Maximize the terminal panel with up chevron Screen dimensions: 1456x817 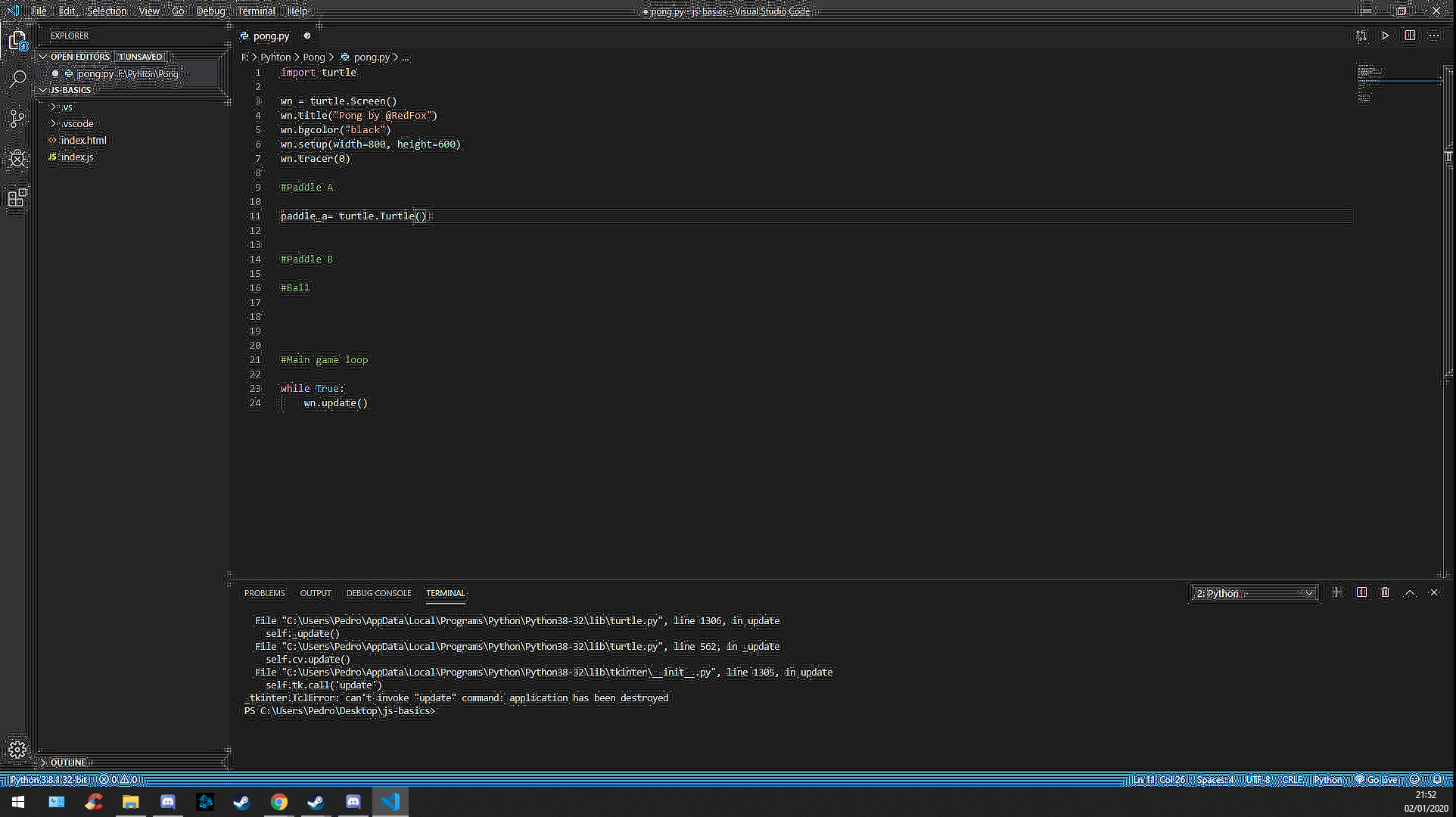1410,593
